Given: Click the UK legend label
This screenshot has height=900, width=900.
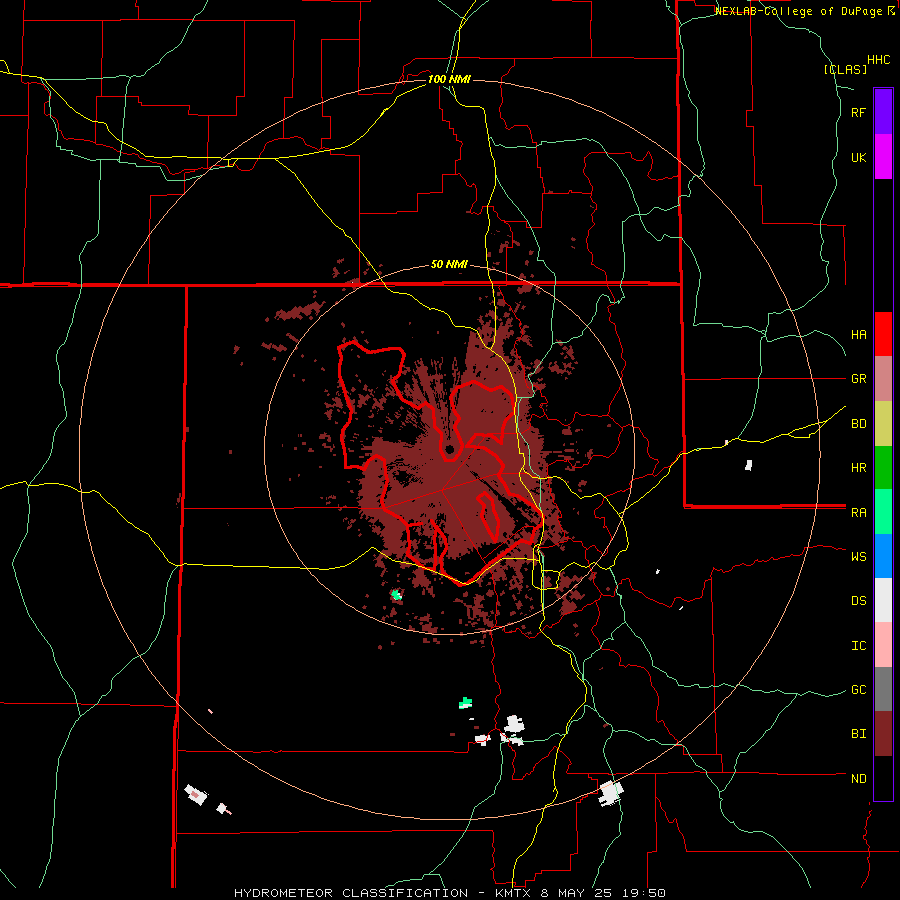Looking at the screenshot, I should point(858,157).
